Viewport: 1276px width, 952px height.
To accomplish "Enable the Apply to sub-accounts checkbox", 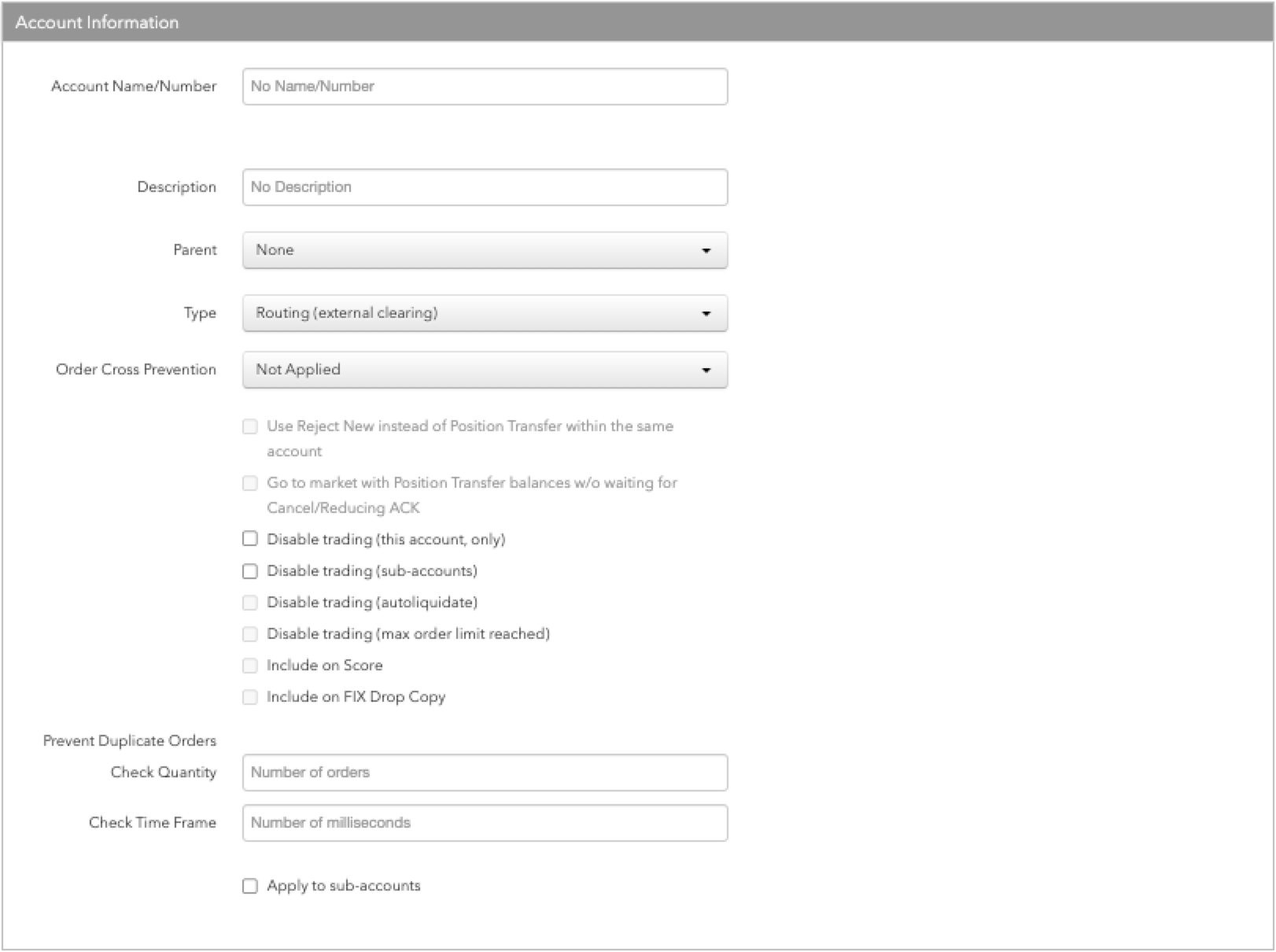I will tap(250, 886).
